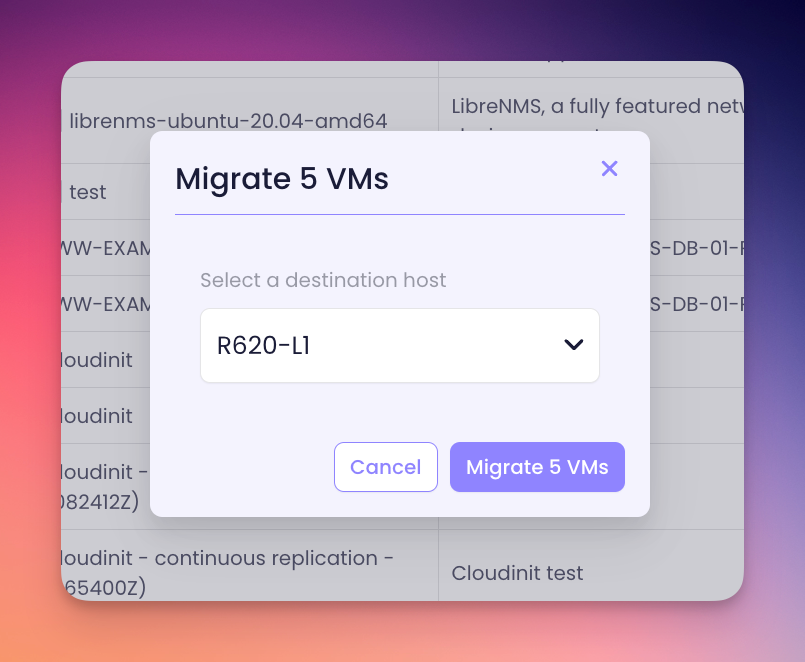Viewport: 805px width, 662px height.
Task: Confirm with Migrate 5 VMs button
Action: pos(537,467)
